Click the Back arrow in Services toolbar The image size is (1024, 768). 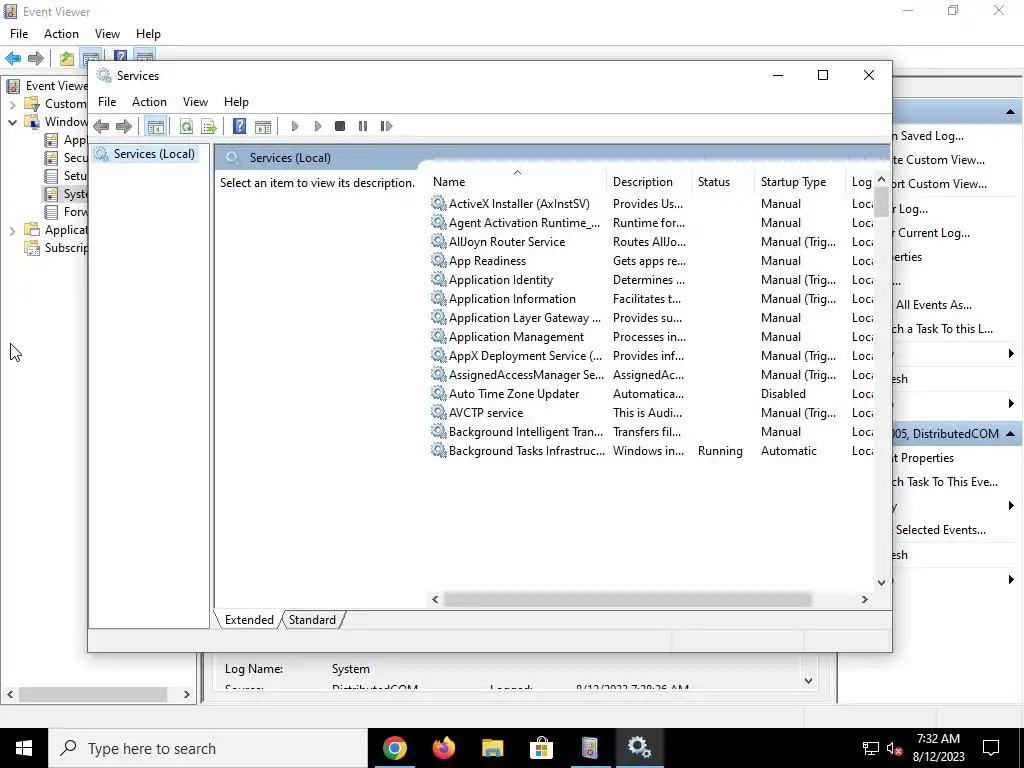click(101, 126)
